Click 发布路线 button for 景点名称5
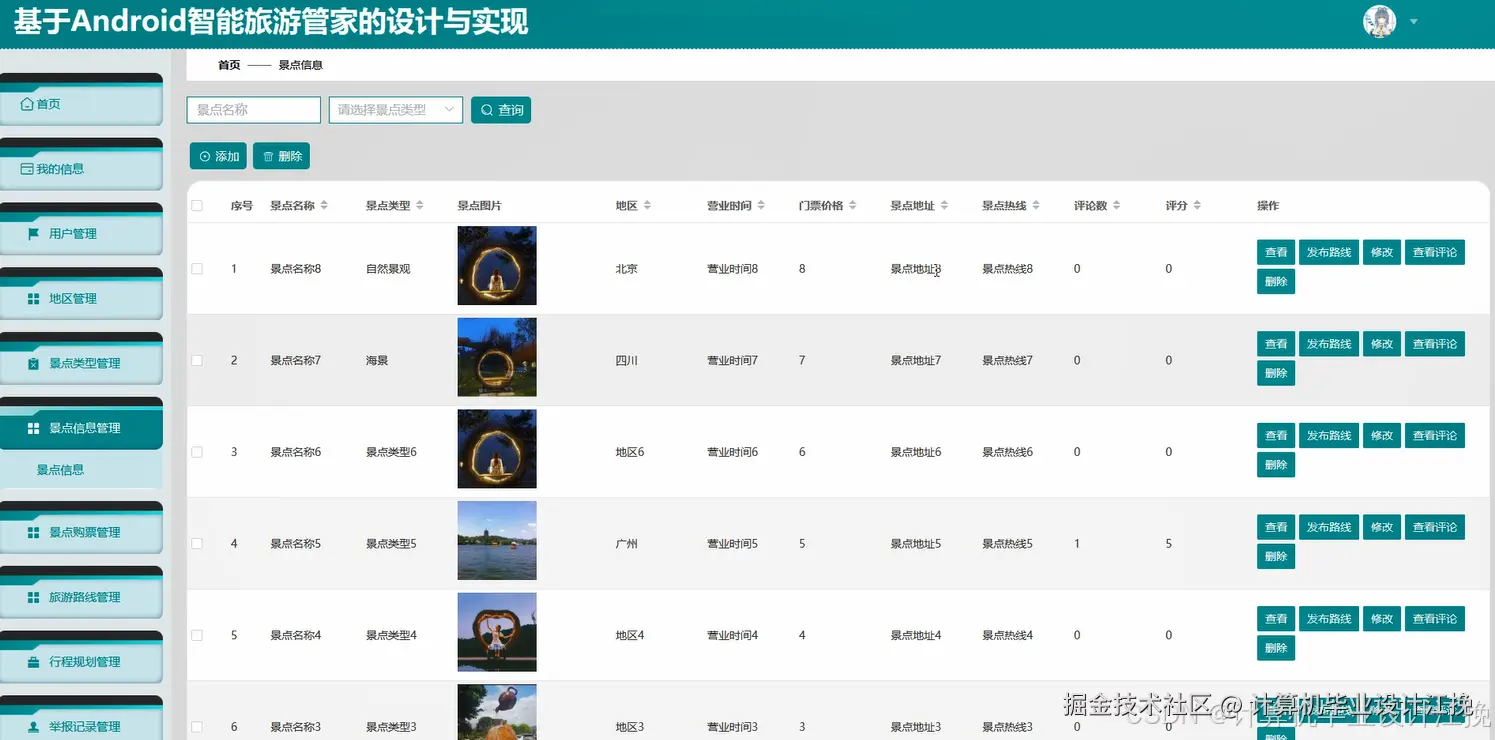The image size is (1495, 740). (x=1329, y=527)
